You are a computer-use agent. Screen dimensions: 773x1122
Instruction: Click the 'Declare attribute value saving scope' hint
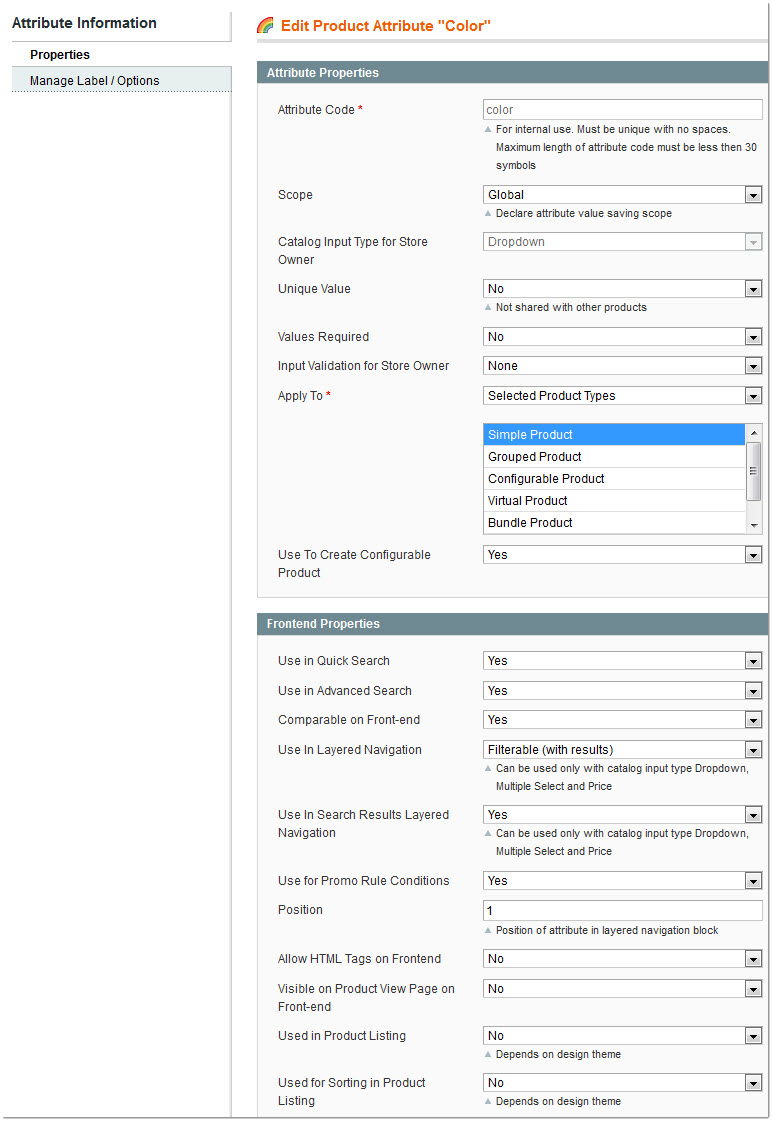coord(583,213)
